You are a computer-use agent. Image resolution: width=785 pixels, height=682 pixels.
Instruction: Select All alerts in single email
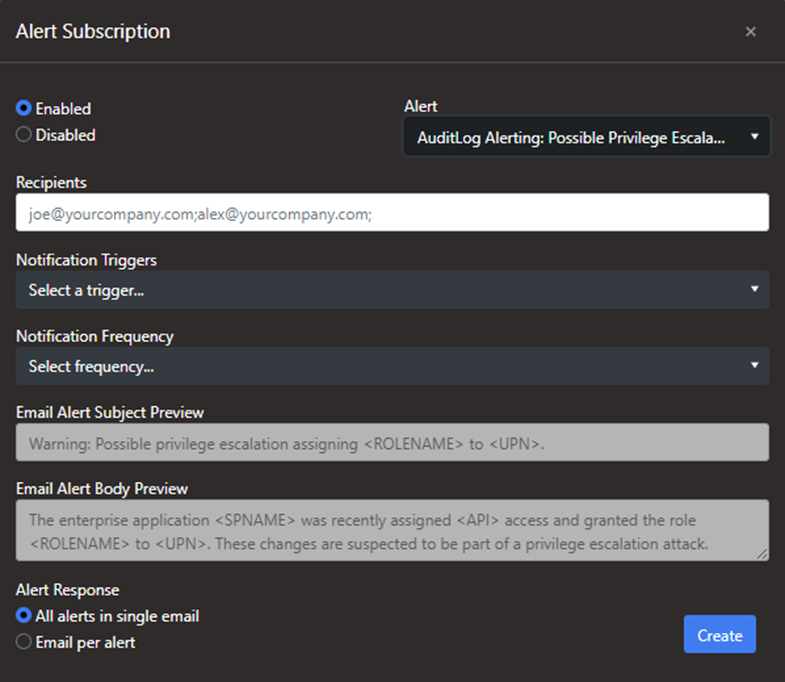(24, 616)
